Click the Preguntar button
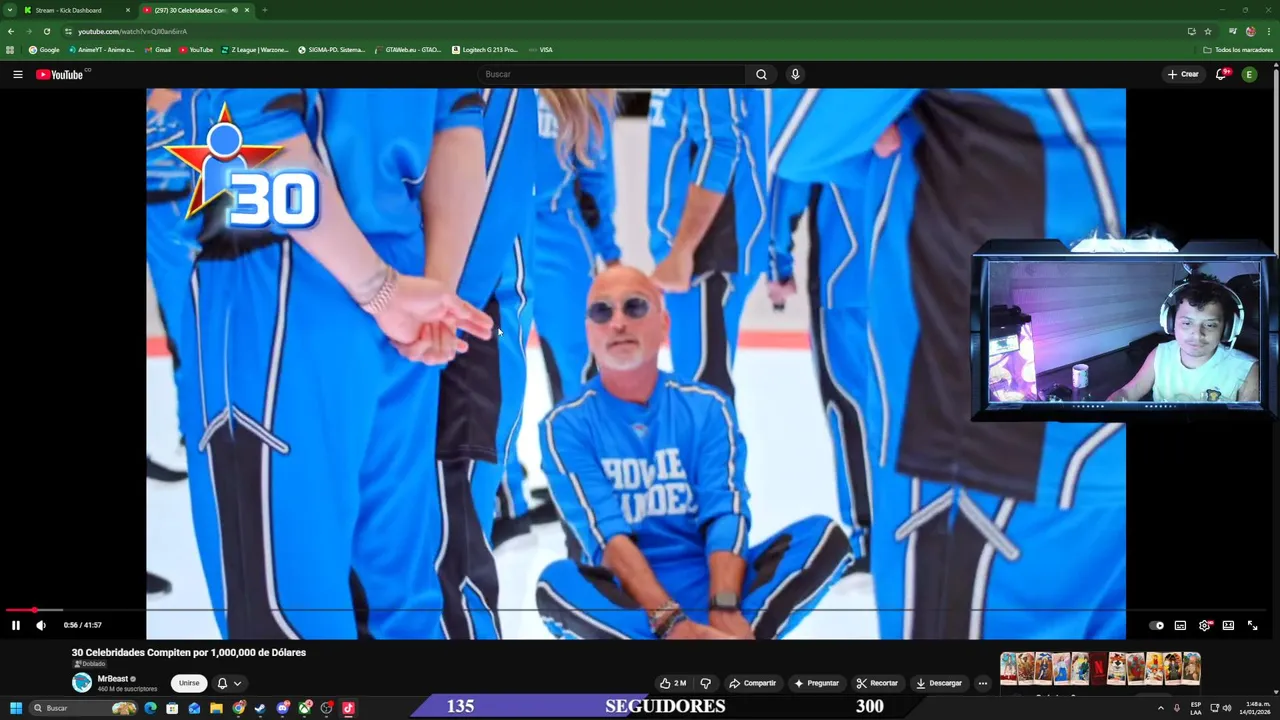This screenshot has width=1280, height=720. click(x=816, y=683)
